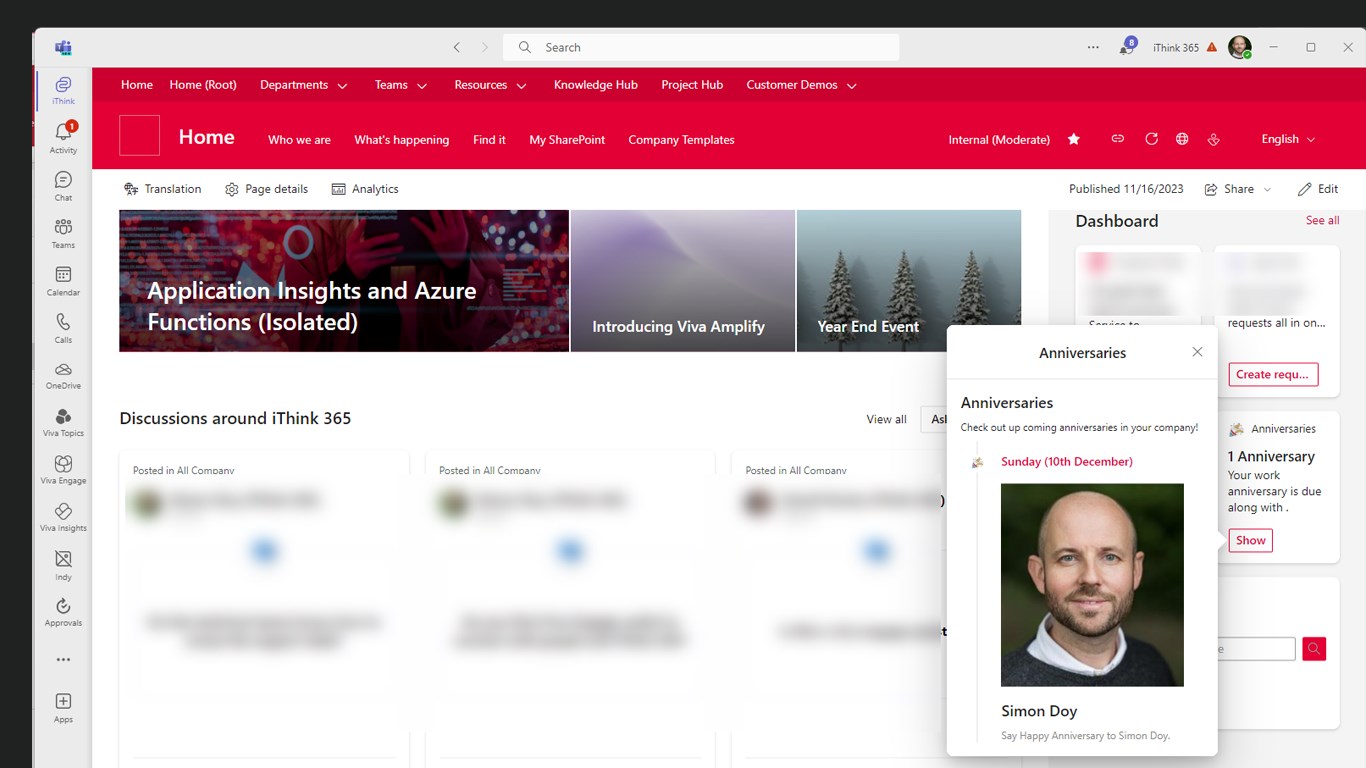This screenshot has height=768, width=1366.
Task: Click Show on the Anniversaries card
Action: tap(1250, 540)
